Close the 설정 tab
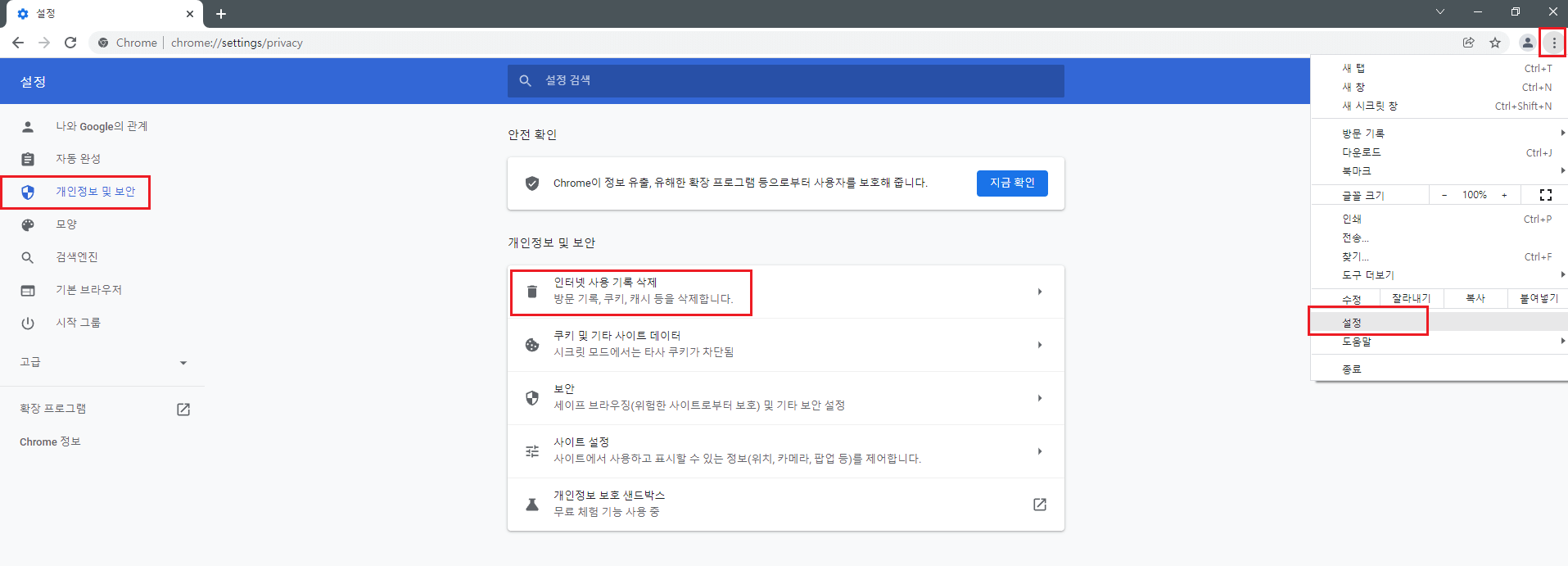The height and width of the screenshot is (566, 1568). 190,14
